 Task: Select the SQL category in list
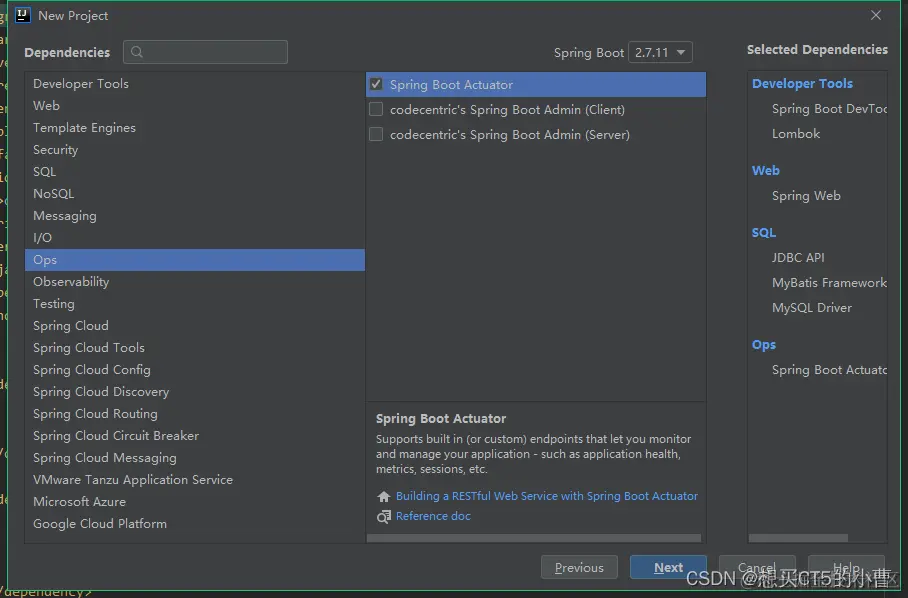pos(195,172)
